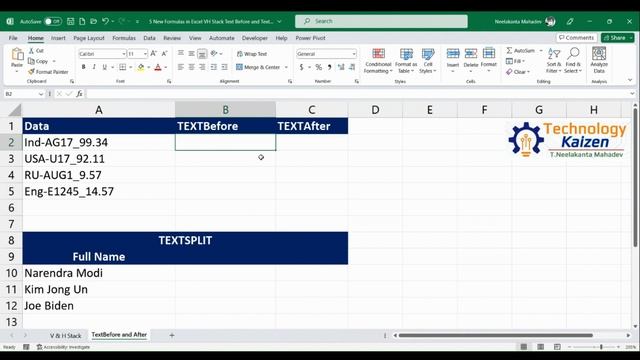Click the Align Left icon
The width and height of the screenshot is (640, 360).
(x=181, y=67)
